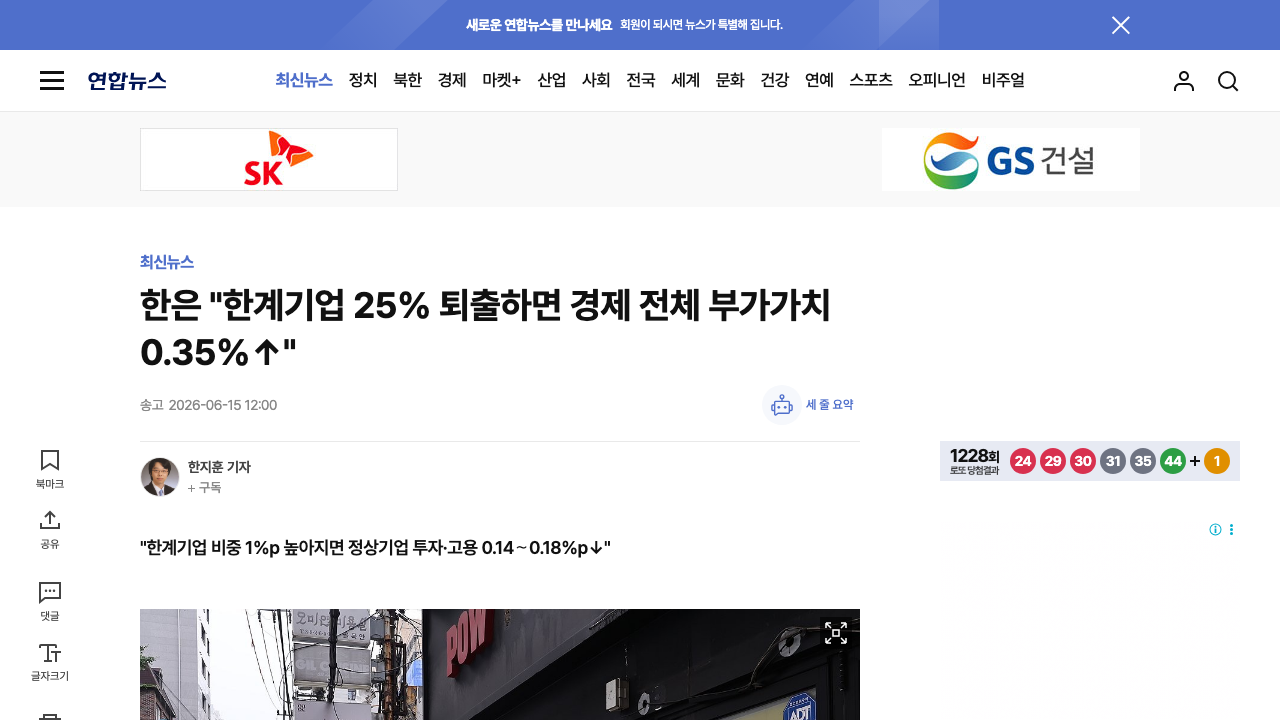Screen dimensions: 1280x720
Task: Open the 전국 section
Action: point(641,81)
